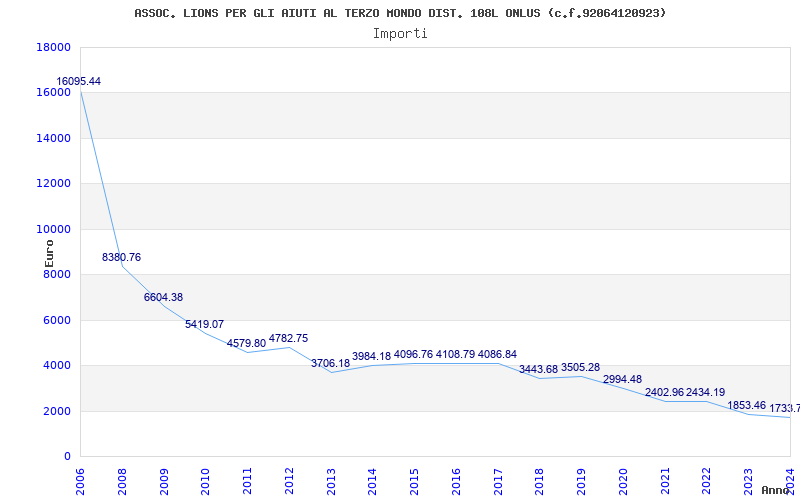
Task: Click the Euro y-axis label
Action: point(49,253)
